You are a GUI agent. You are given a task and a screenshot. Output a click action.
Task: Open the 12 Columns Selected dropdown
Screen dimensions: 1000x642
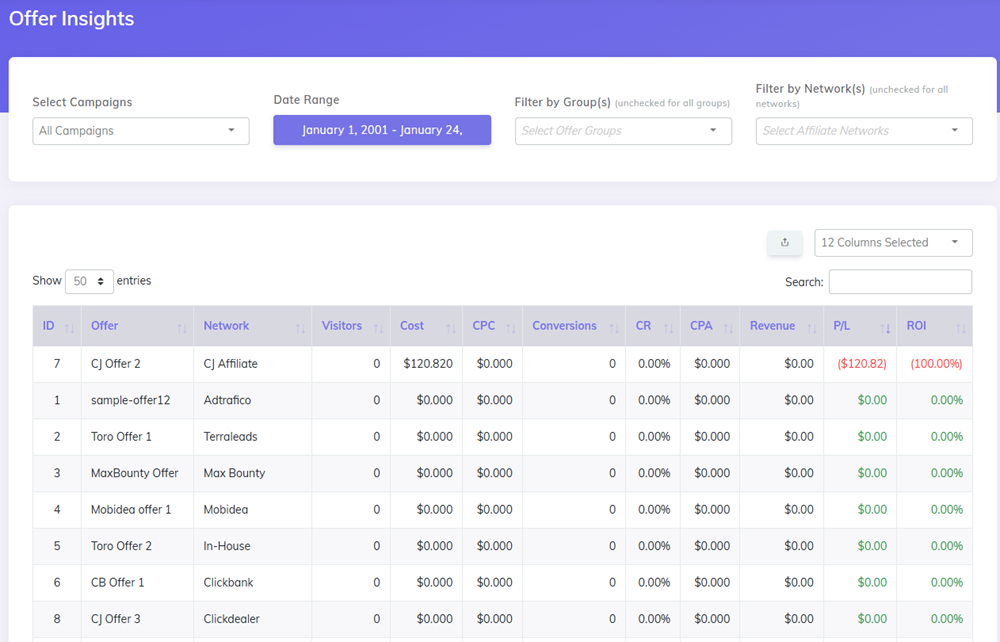(x=893, y=242)
